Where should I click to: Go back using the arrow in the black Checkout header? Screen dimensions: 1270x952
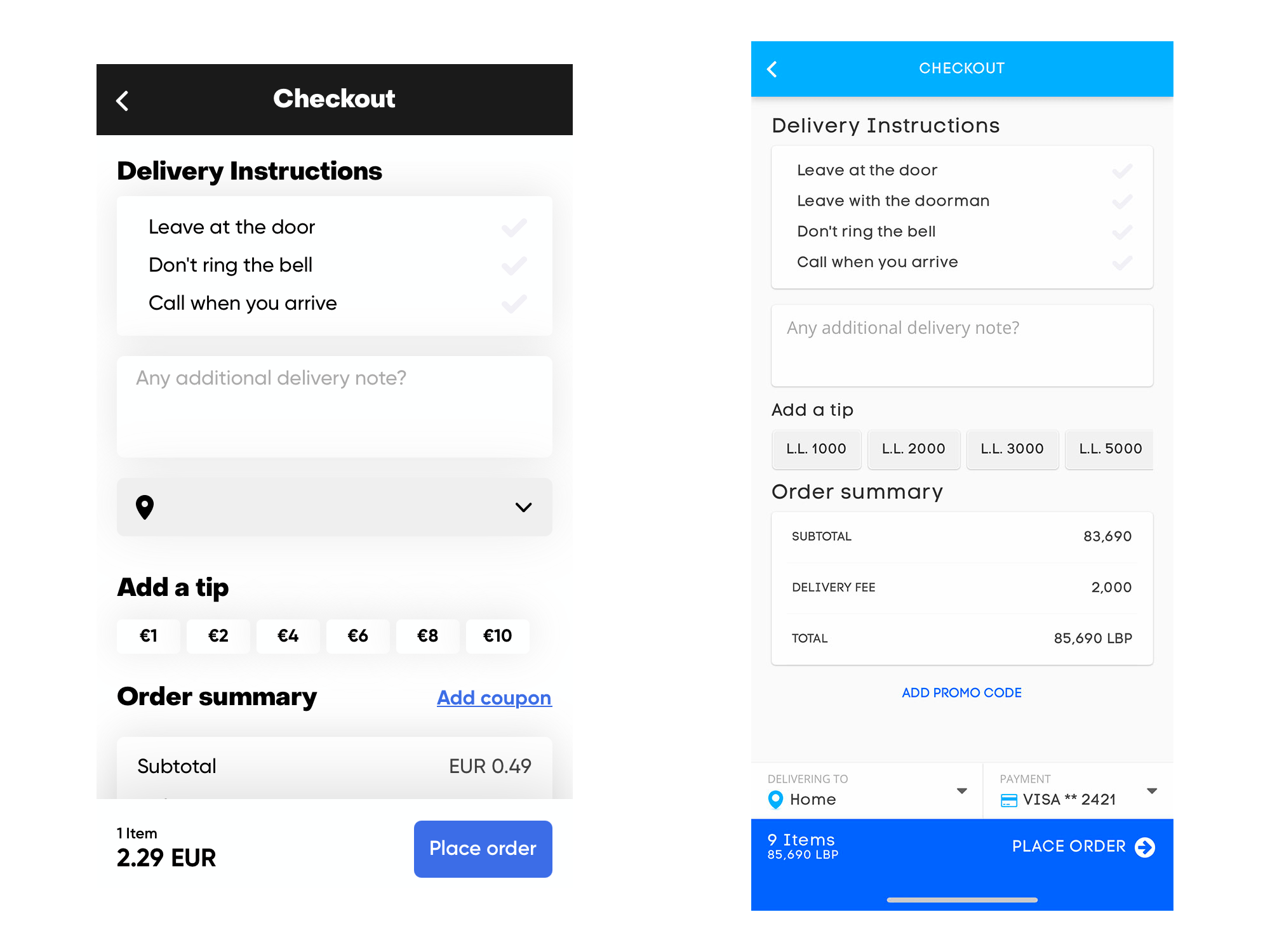(123, 100)
